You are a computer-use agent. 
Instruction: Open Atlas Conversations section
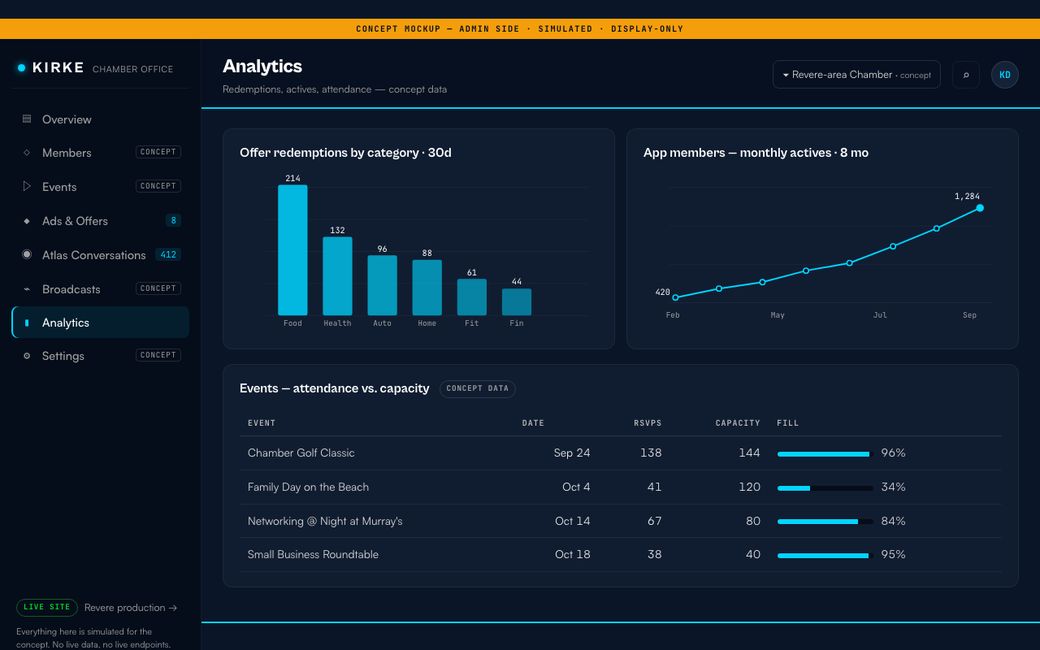[99, 255]
